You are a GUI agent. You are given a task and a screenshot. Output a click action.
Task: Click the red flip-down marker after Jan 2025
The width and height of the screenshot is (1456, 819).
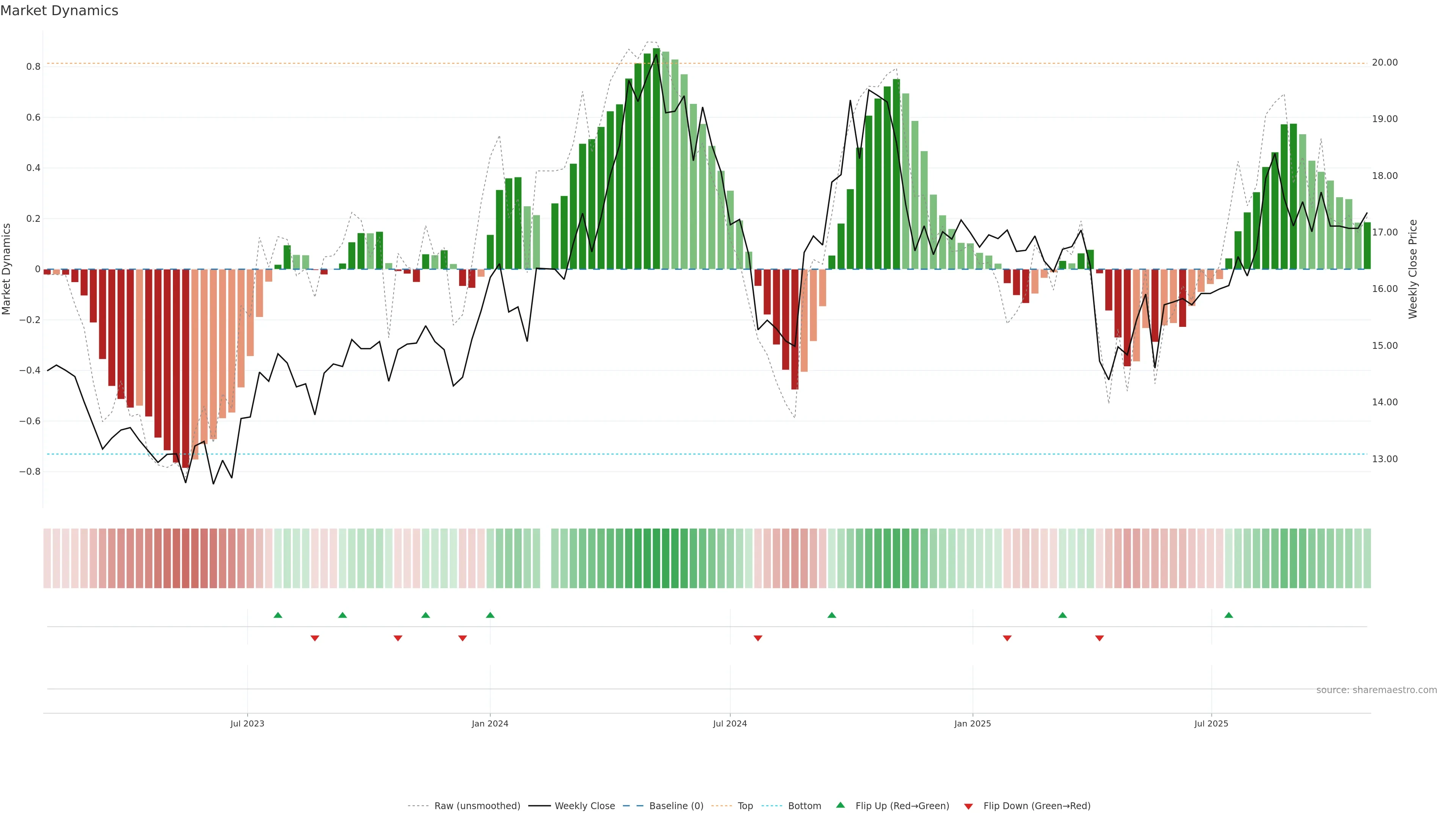(x=1007, y=638)
